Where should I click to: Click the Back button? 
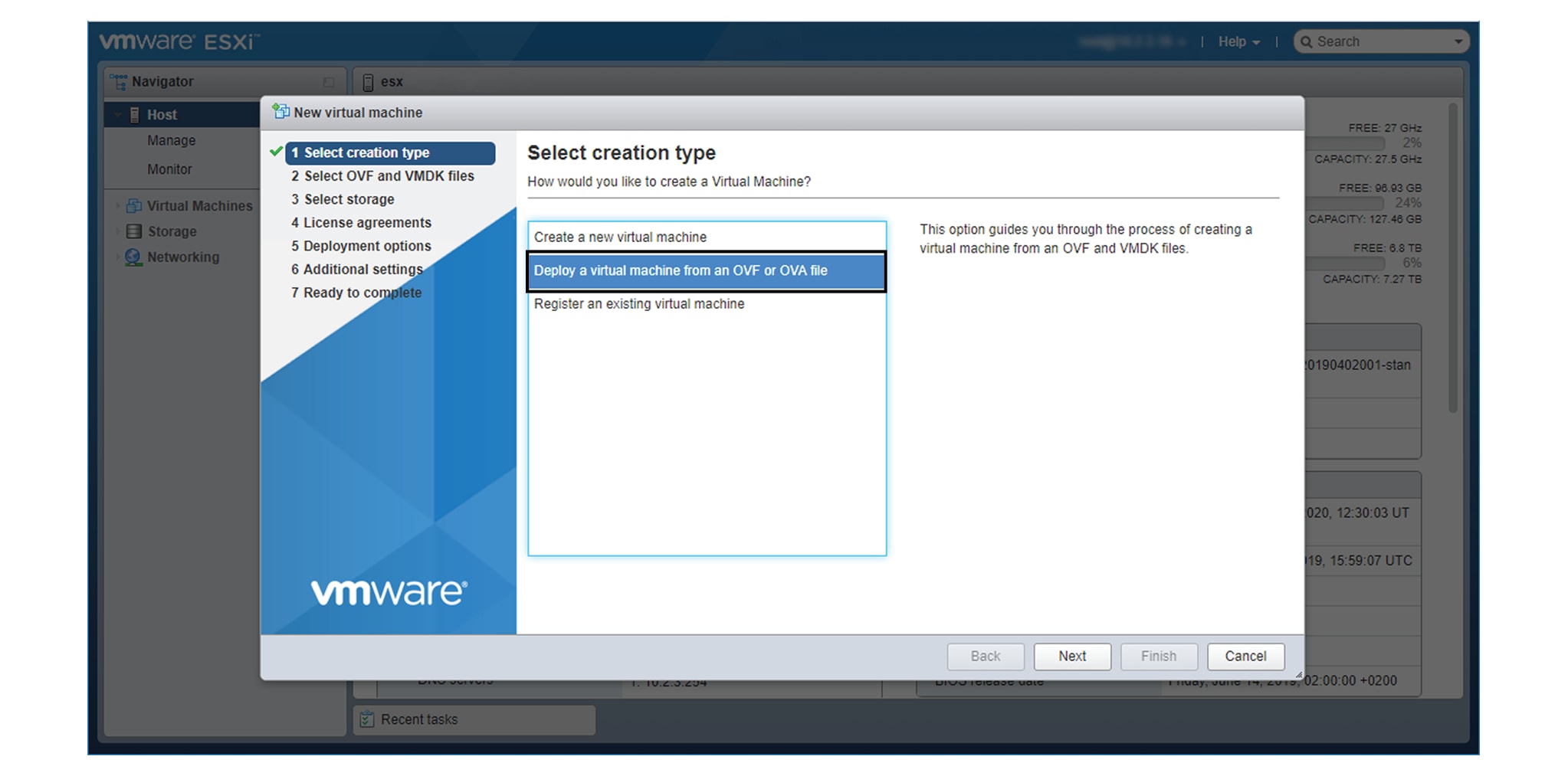pyautogui.click(x=986, y=656)
